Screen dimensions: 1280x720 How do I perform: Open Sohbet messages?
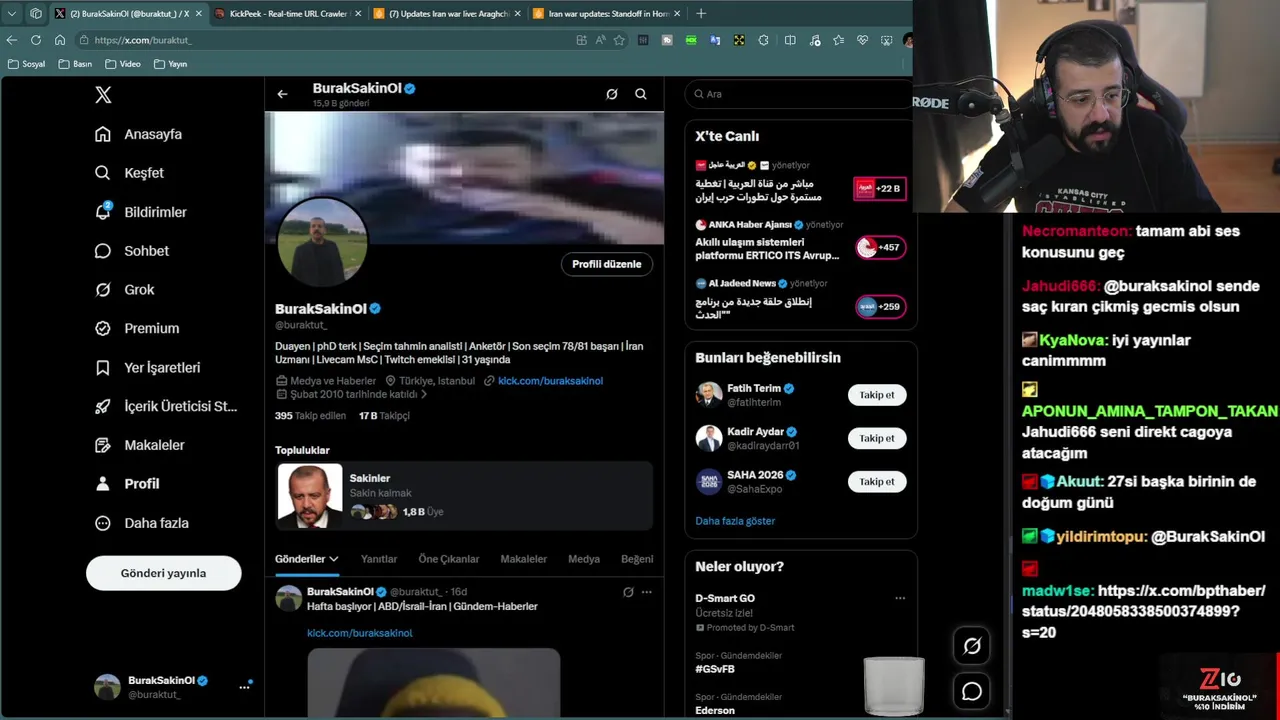tap(132, 251)
